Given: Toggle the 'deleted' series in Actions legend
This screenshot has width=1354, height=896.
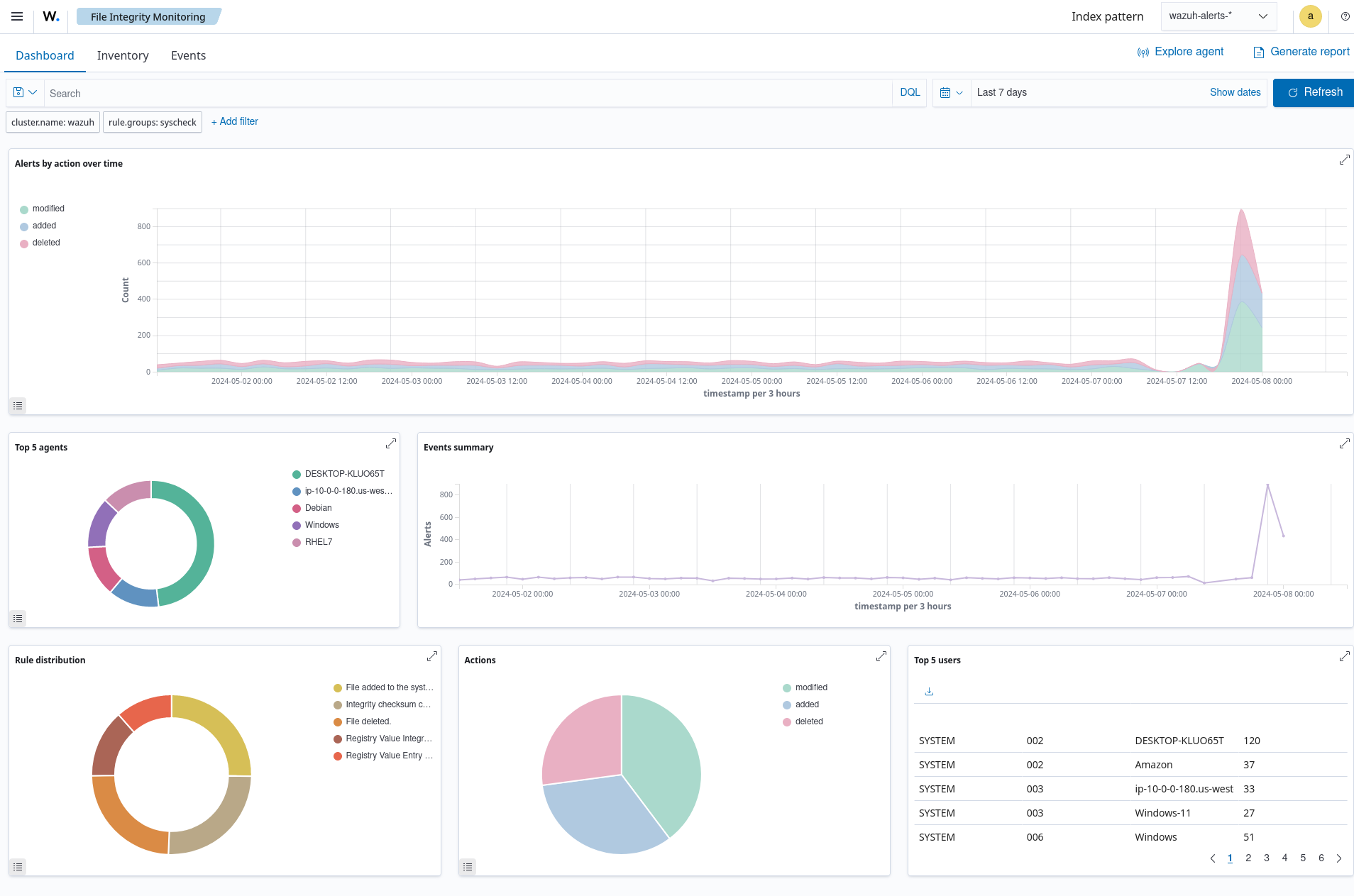Looking at the screenshot, I should pos(808,721).
